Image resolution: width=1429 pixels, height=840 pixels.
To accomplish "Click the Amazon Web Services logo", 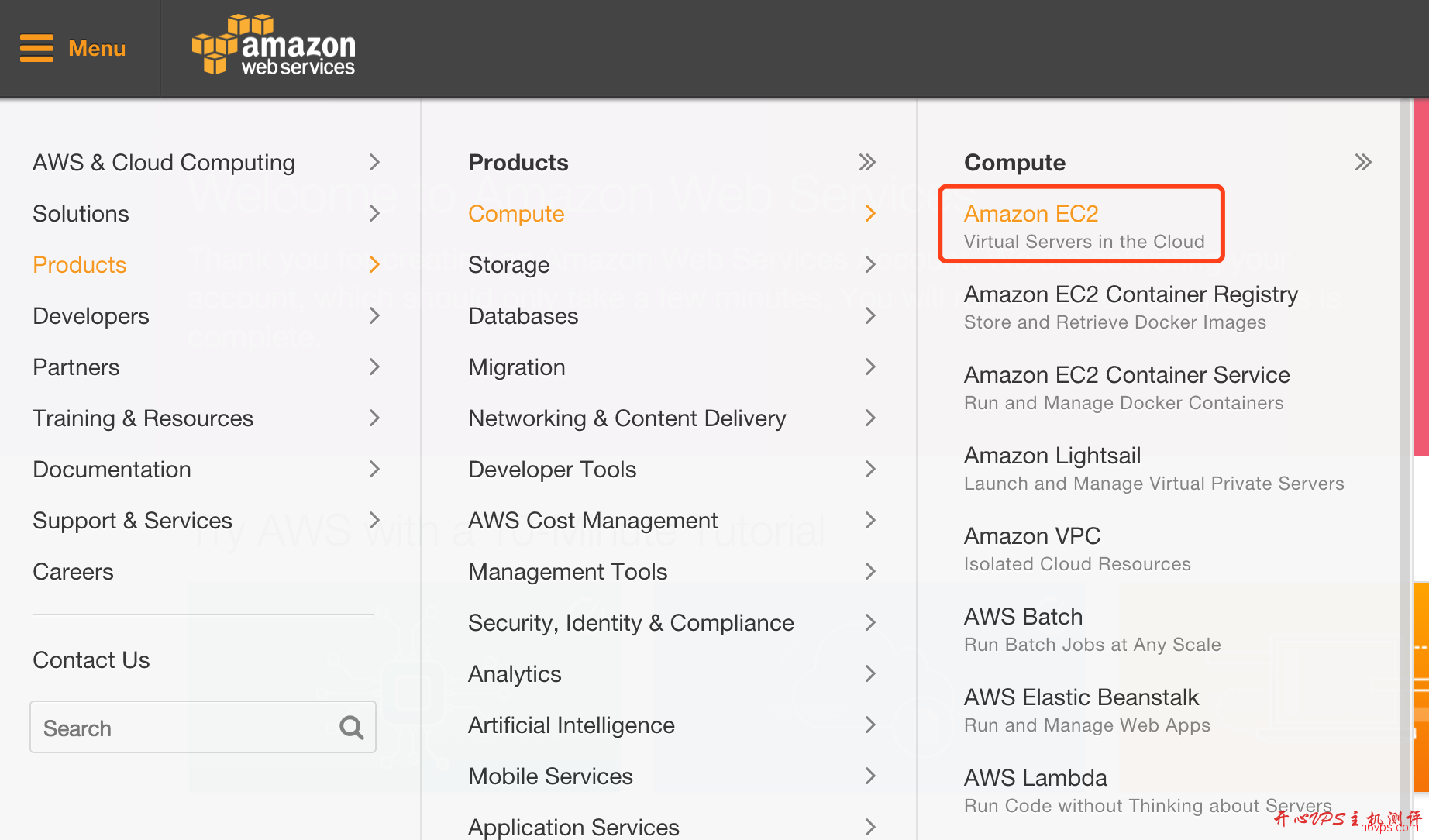I will pos(273,45).
